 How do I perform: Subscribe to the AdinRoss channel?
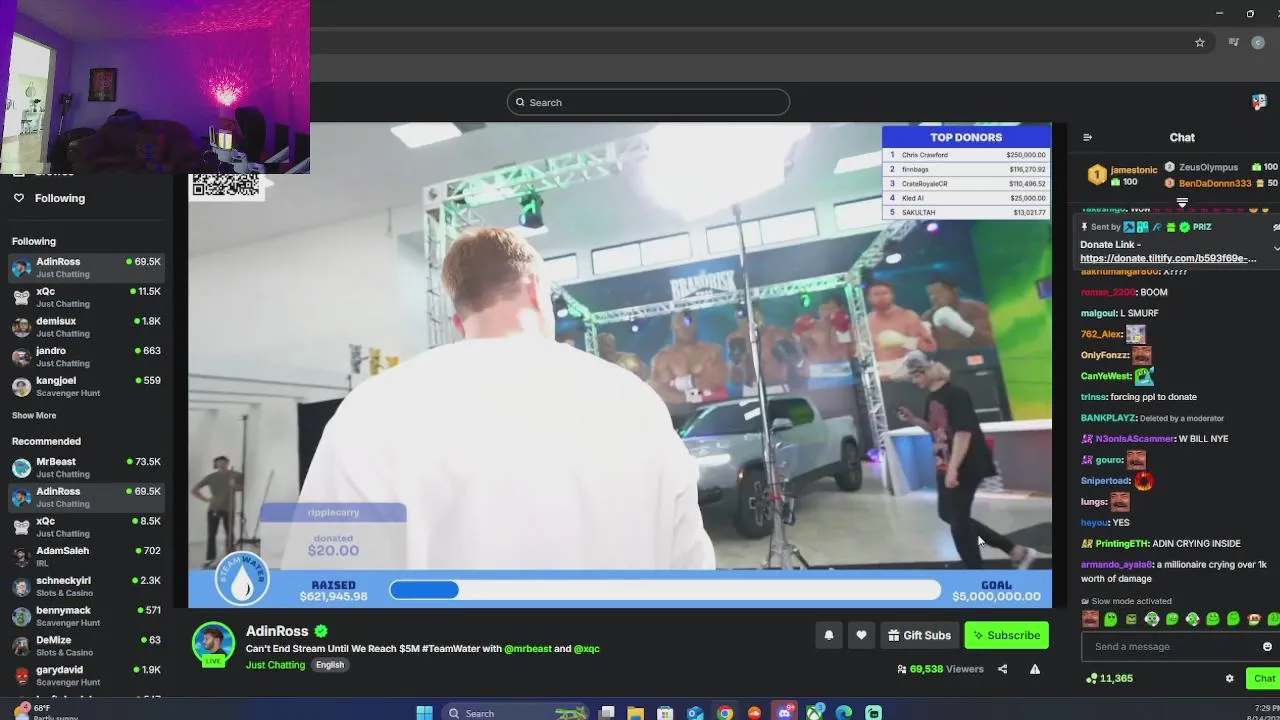tap(1006, 635)
